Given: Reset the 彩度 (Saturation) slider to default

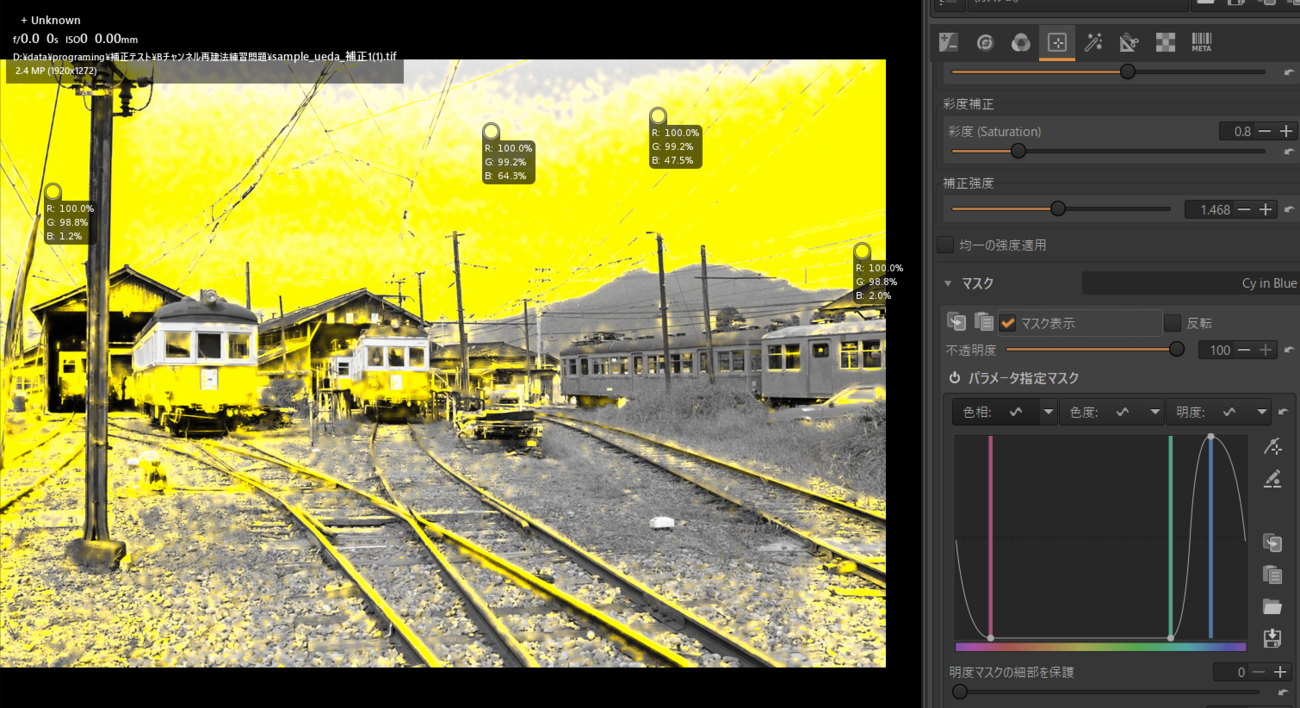Looking at the screenshot, I should 1288,152.
